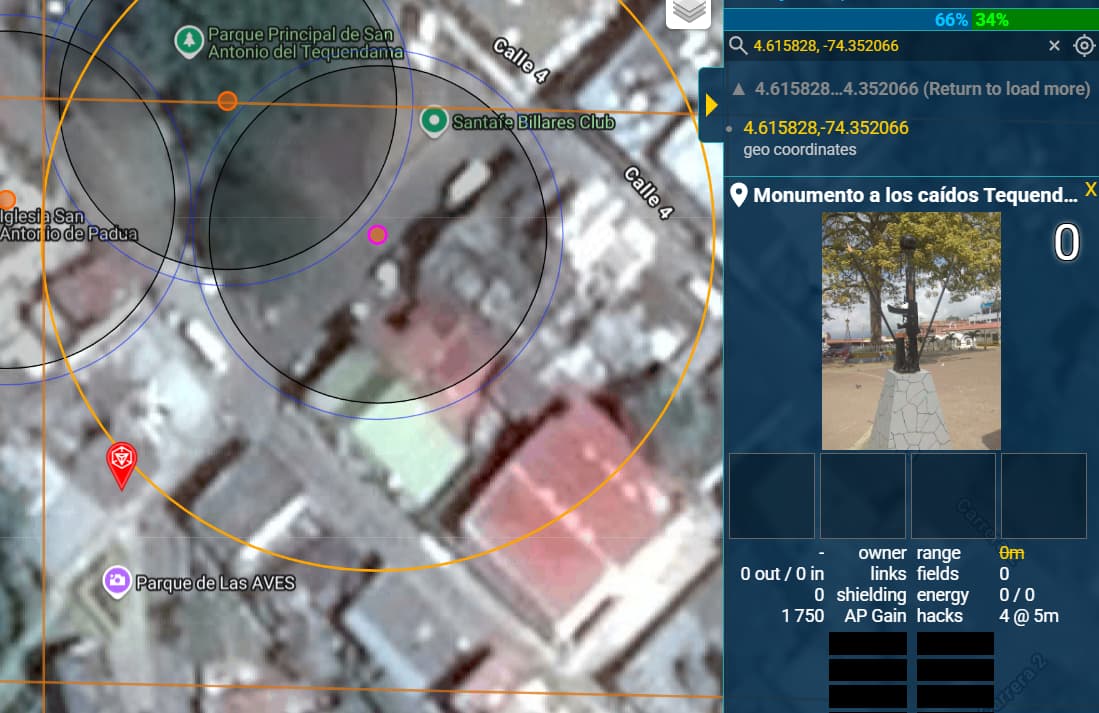This screenshot has width=1099, height=713.
Task: Enlarge the monument portal photo
Action: pyautogui.click(x=911, y=331)
